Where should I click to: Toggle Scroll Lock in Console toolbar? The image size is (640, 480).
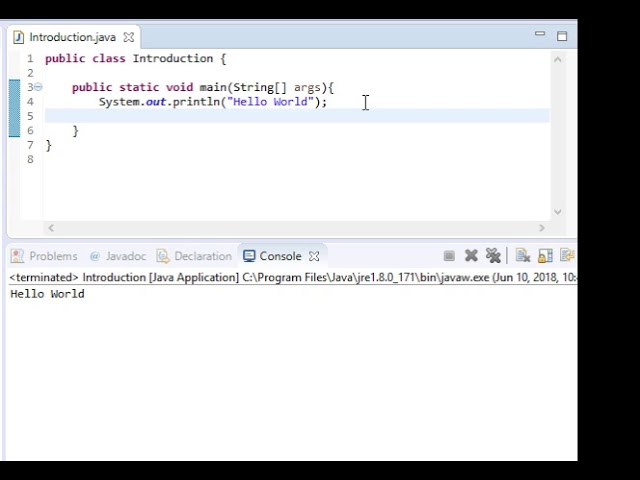[x=545, y=256]
